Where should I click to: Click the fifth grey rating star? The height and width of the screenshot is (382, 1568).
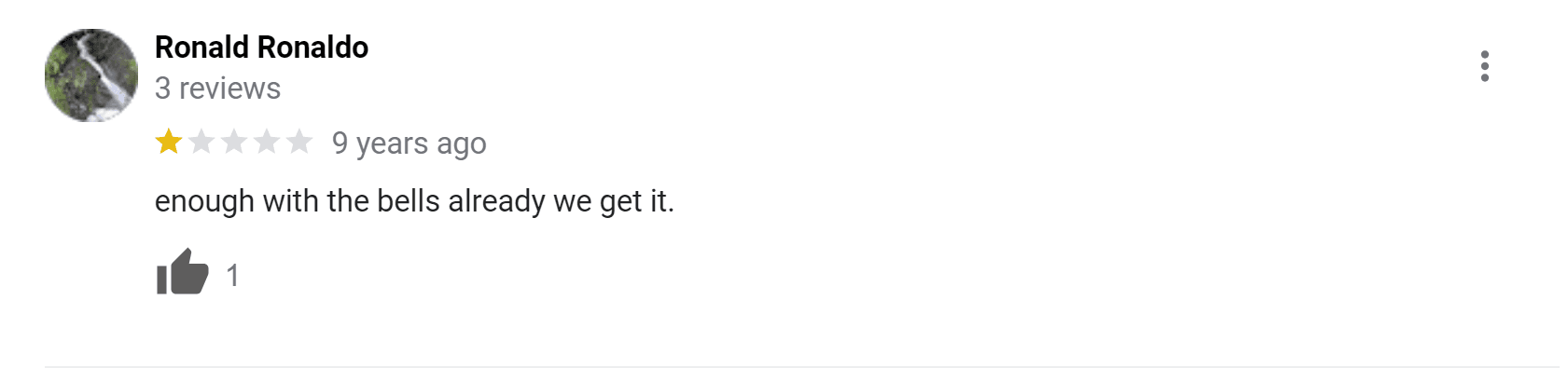point(299,143)
